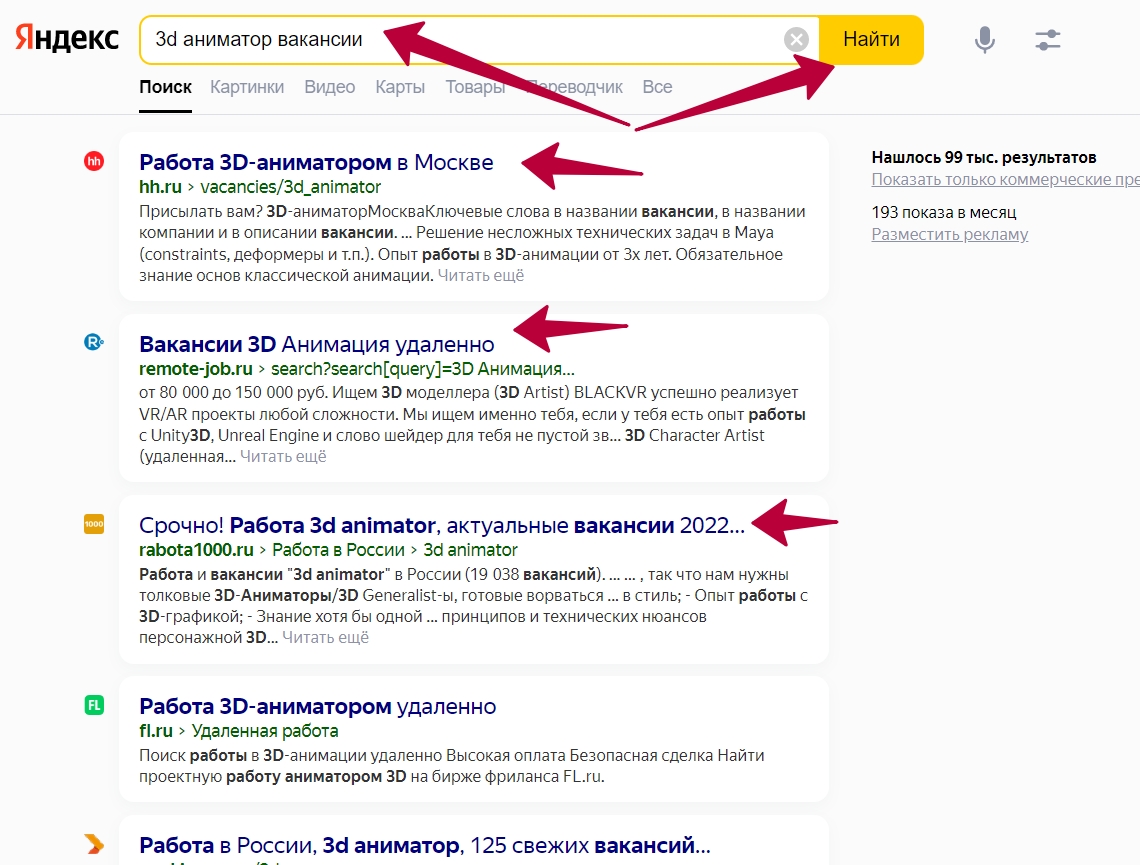
Task: Open the Переводчик tab
Action: 574,87
